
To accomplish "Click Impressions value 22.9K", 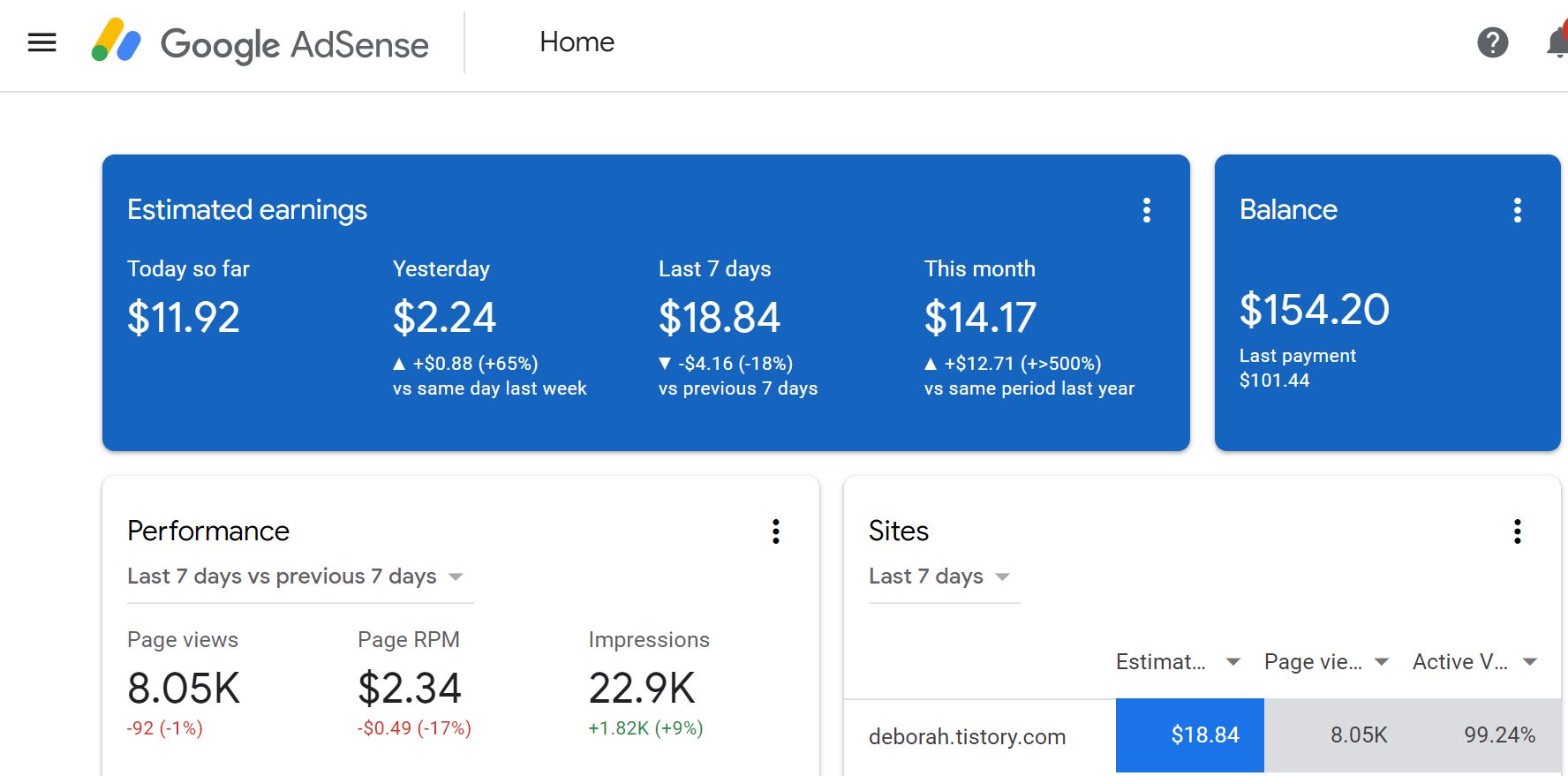I will (642, 689).
